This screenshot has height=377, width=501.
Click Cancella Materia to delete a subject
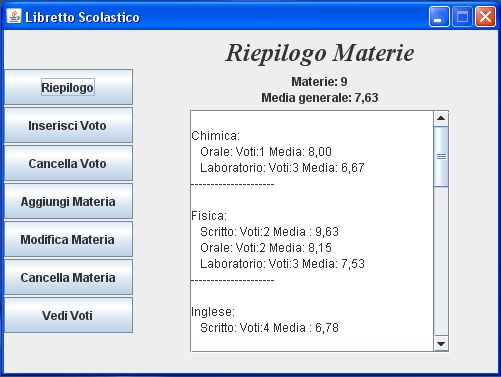click(x=68, y=277)
